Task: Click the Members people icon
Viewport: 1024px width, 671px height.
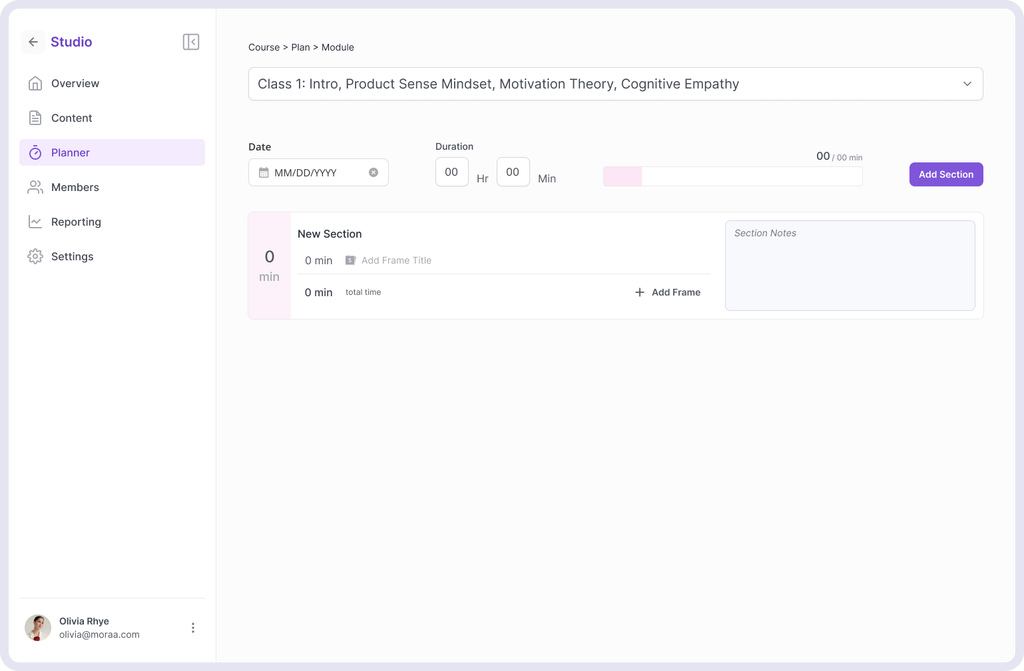Action: (x=35, y=187)
